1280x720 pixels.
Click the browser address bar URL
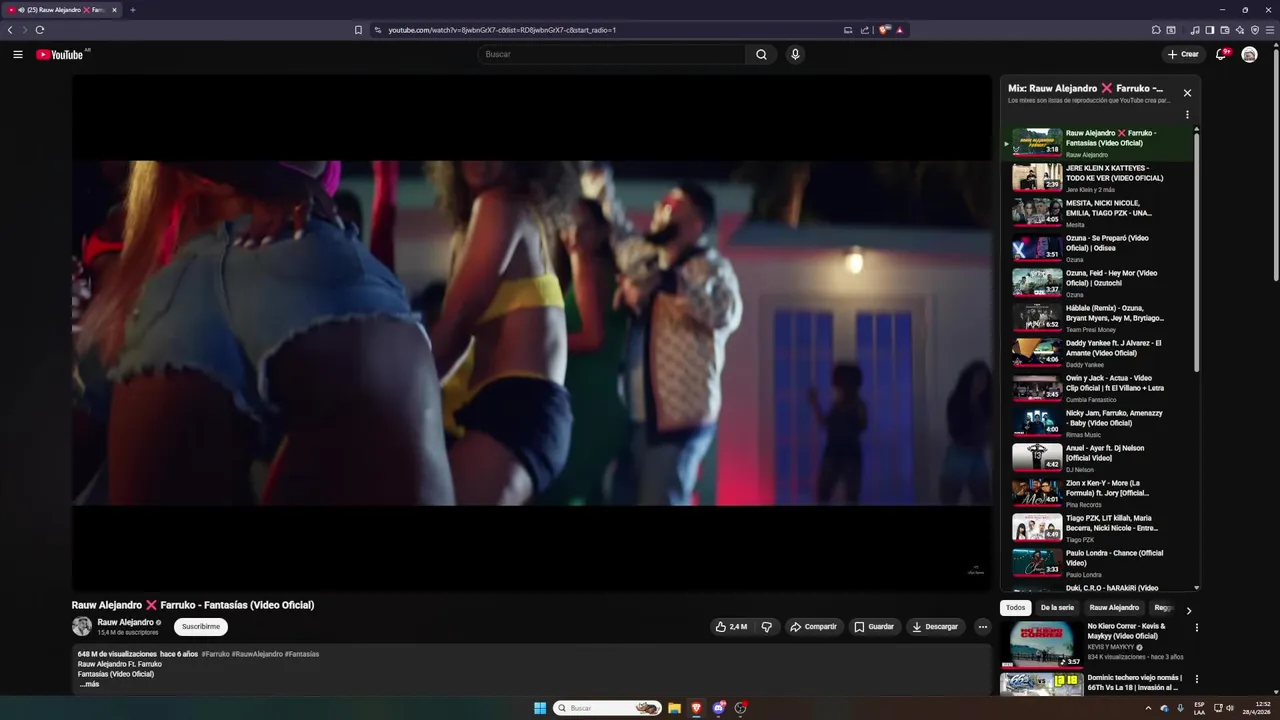coord(502,30)
